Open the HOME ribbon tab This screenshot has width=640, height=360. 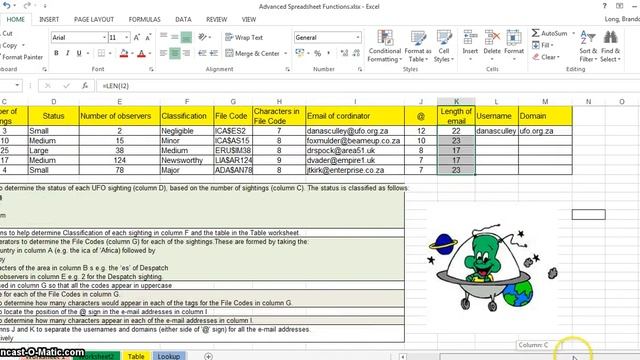(16, 19)
